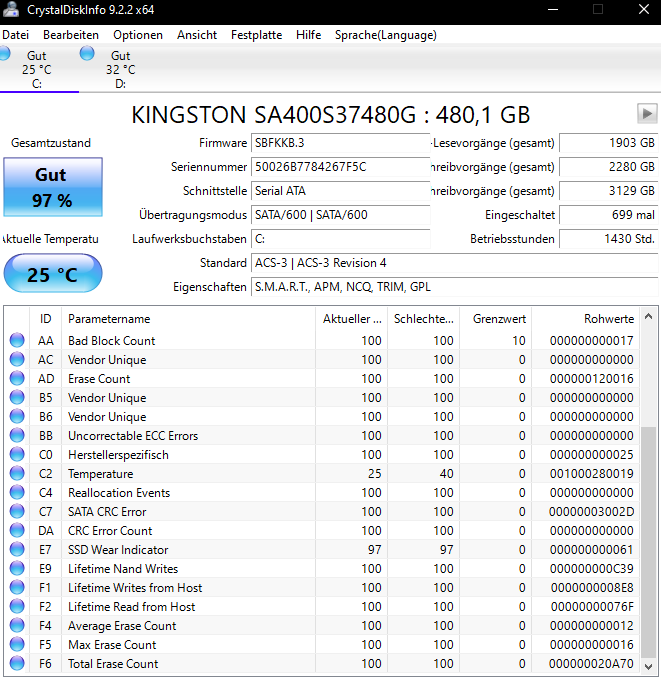
Task: Click the Aktueller column header
Action: [351, 319]
